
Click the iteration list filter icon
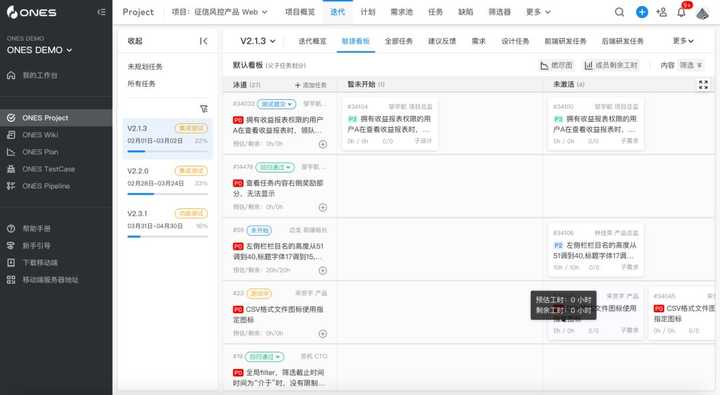tap(204, 108)
